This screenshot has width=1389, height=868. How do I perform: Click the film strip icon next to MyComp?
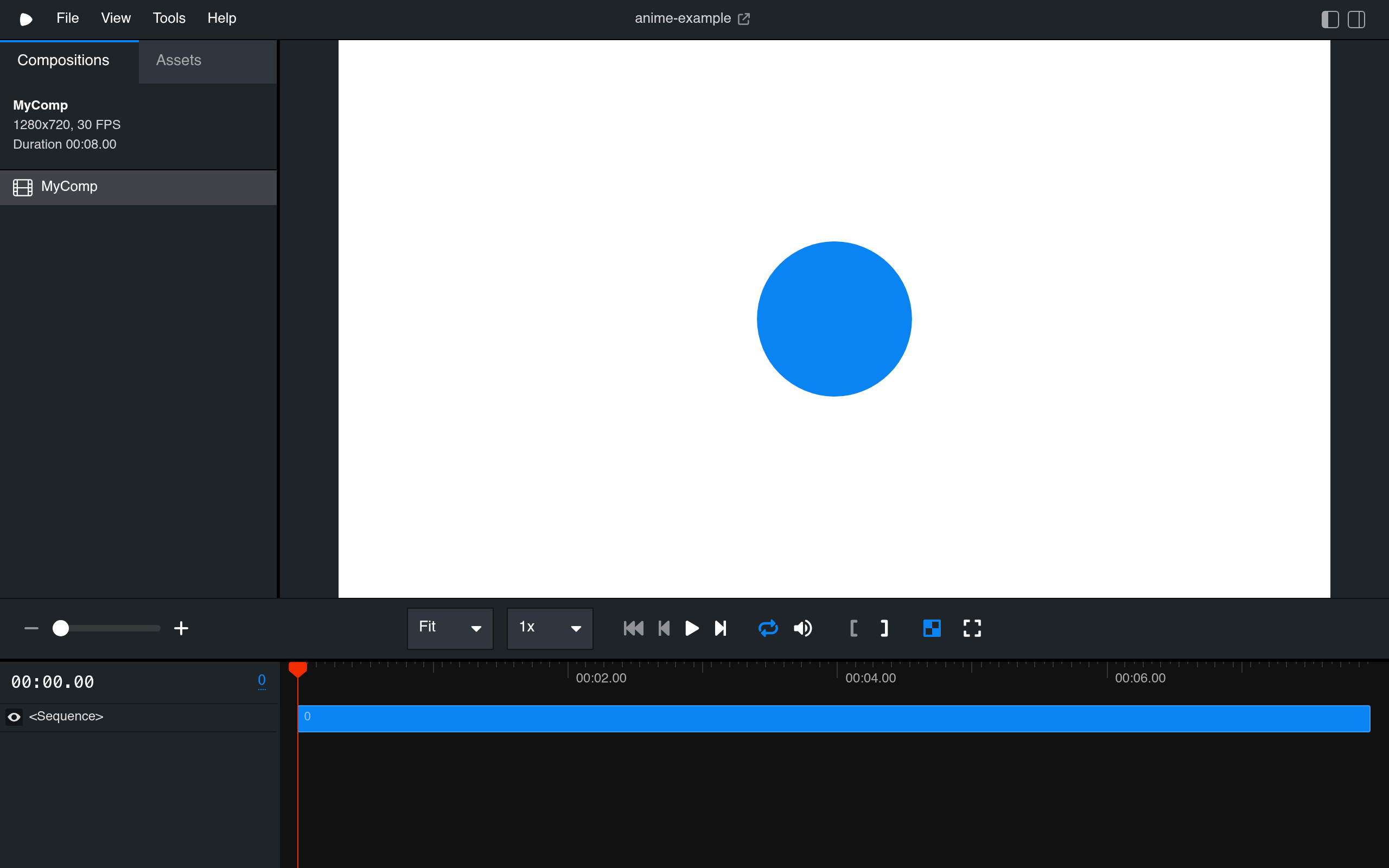23,187
